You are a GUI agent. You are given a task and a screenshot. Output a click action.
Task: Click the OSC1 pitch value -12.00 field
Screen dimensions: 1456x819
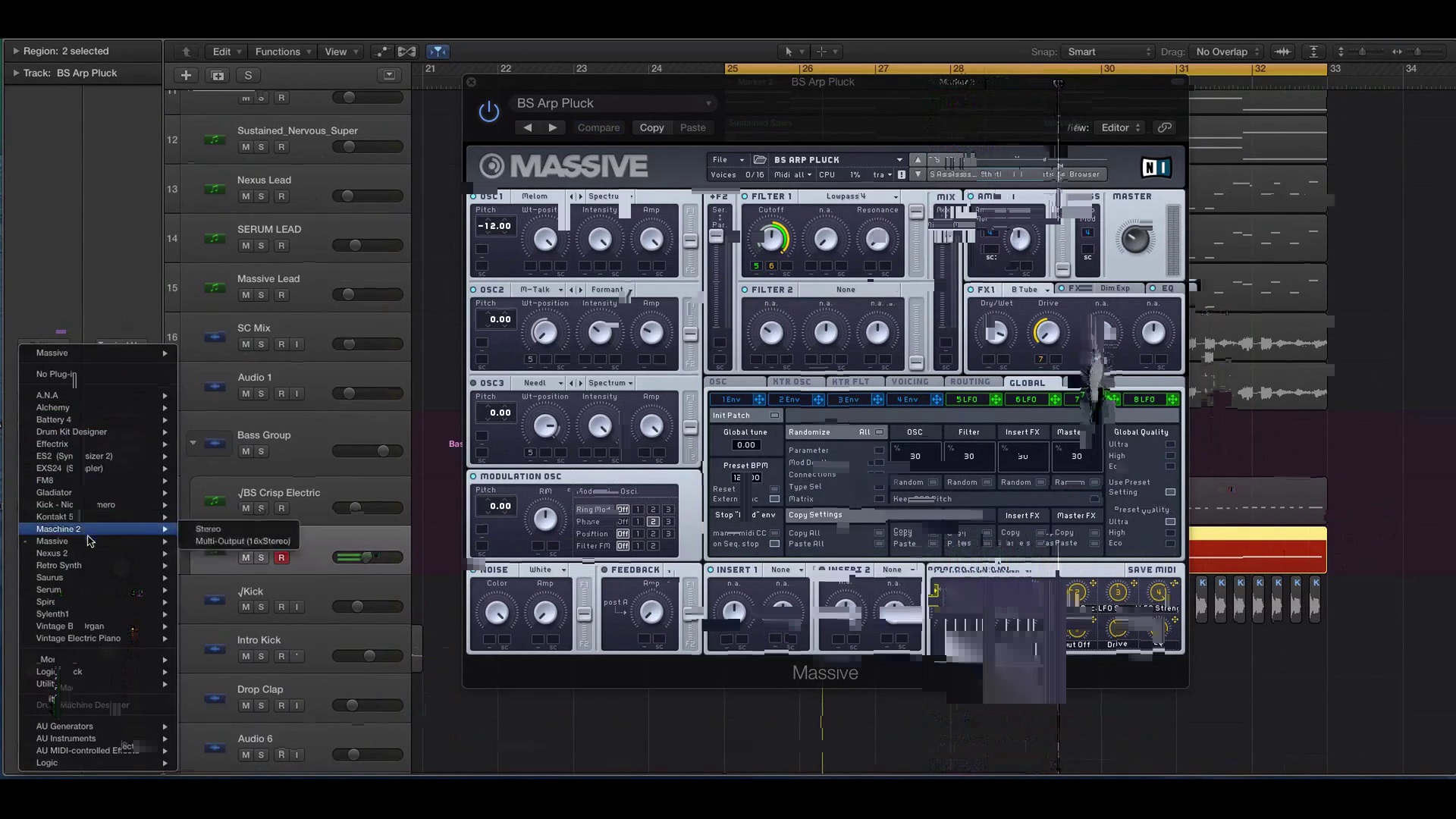point(494,226)
